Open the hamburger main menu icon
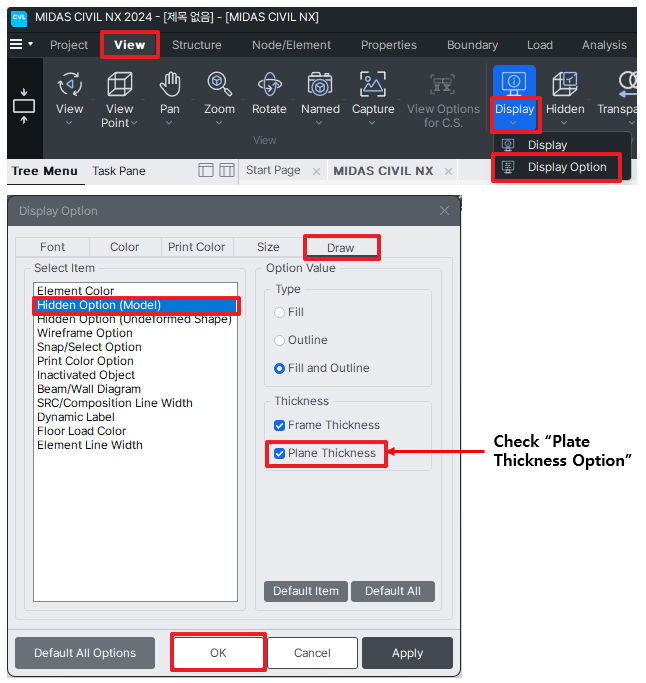The height and width of the screenshot is (683, 646). point(16,44)
